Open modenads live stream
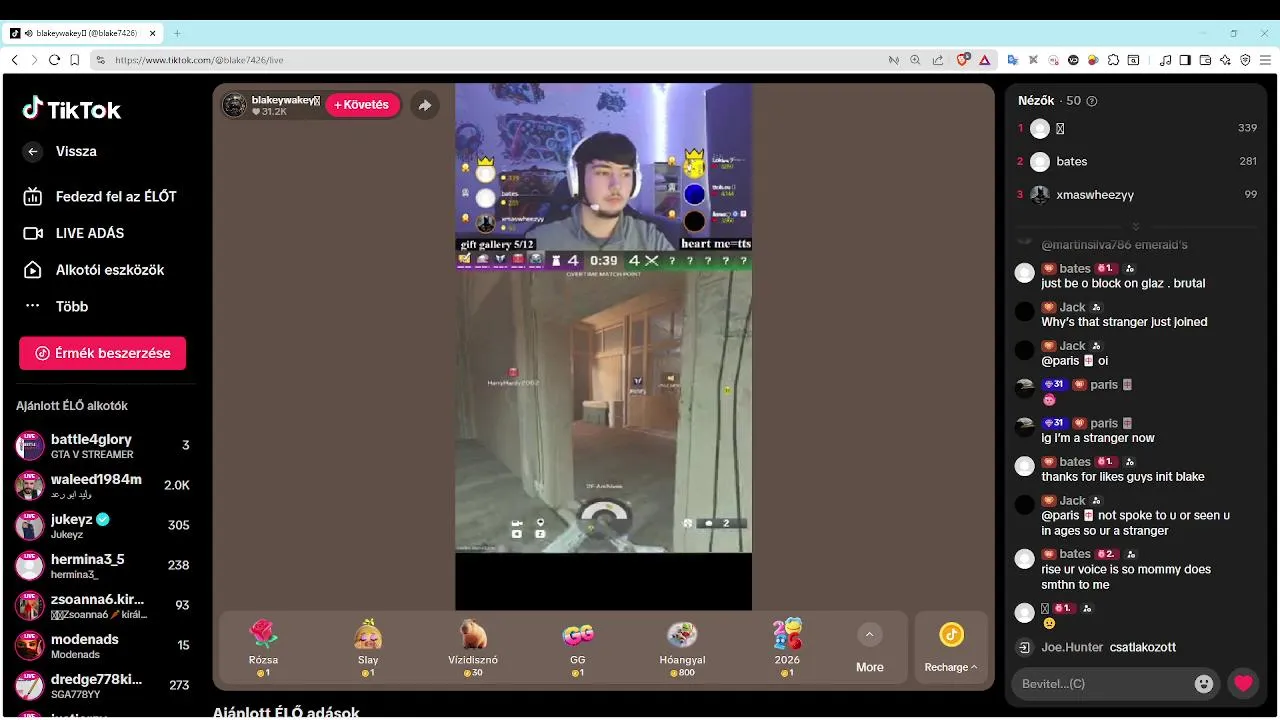The image size is (1280, 720). tap(102, 646)
